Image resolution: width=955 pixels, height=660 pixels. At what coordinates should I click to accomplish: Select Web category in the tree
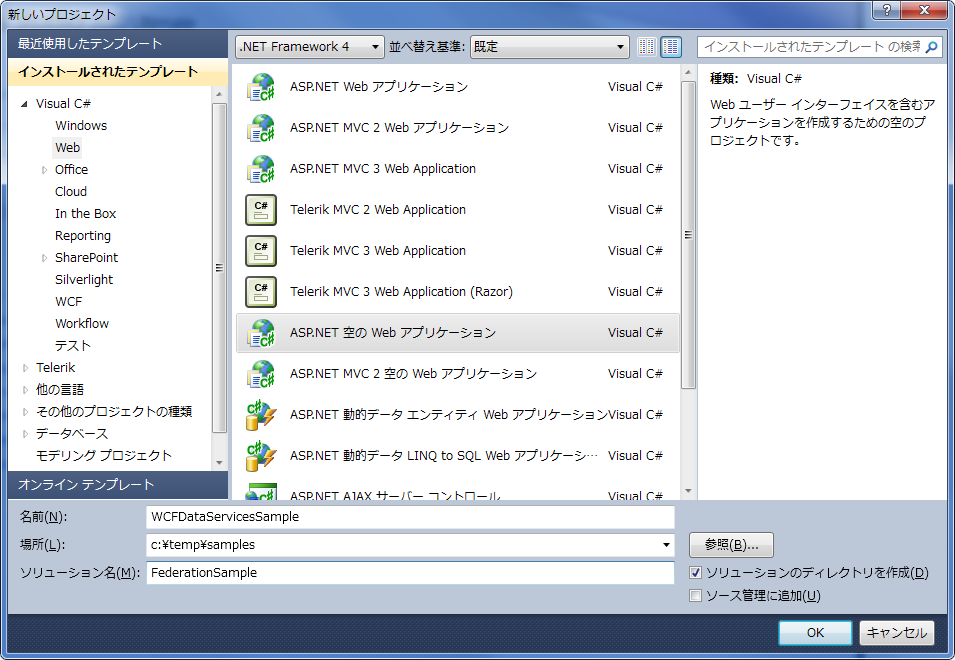[x=67, y=147]
